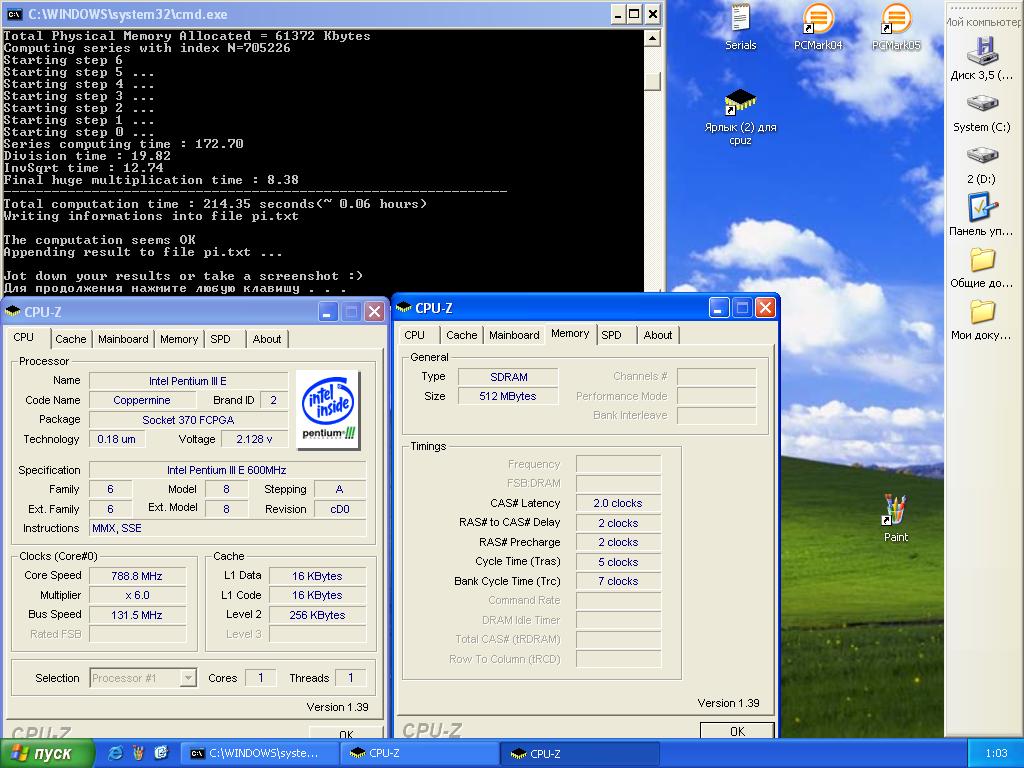Open About tab in right CPU-Z window

coord(658,335)
